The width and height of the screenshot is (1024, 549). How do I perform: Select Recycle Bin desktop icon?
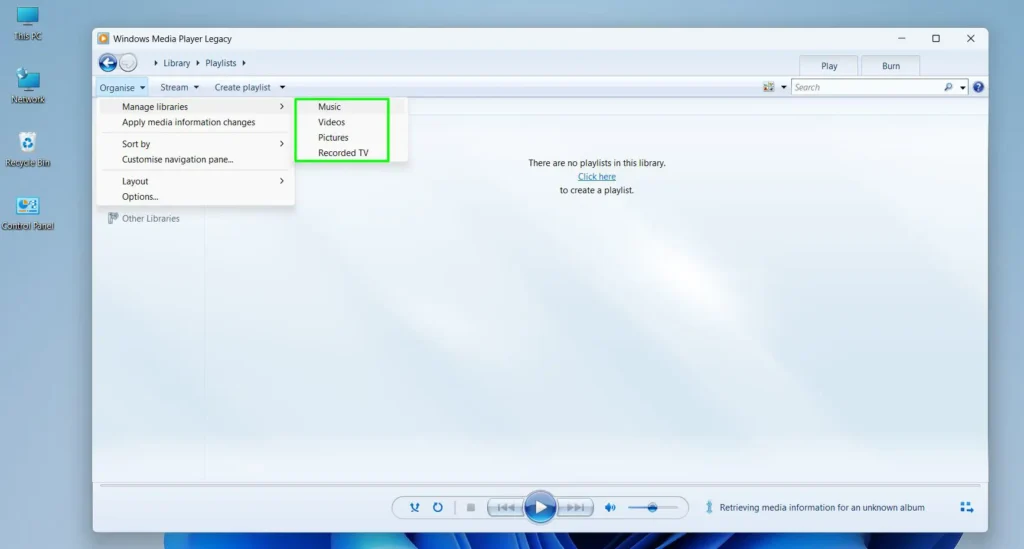(27, 149)
